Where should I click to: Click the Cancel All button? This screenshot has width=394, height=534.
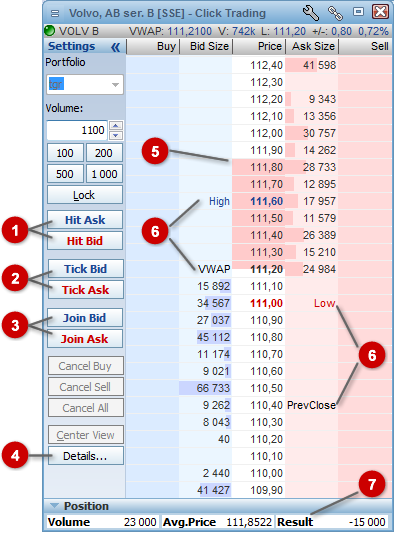pos(85,408)
